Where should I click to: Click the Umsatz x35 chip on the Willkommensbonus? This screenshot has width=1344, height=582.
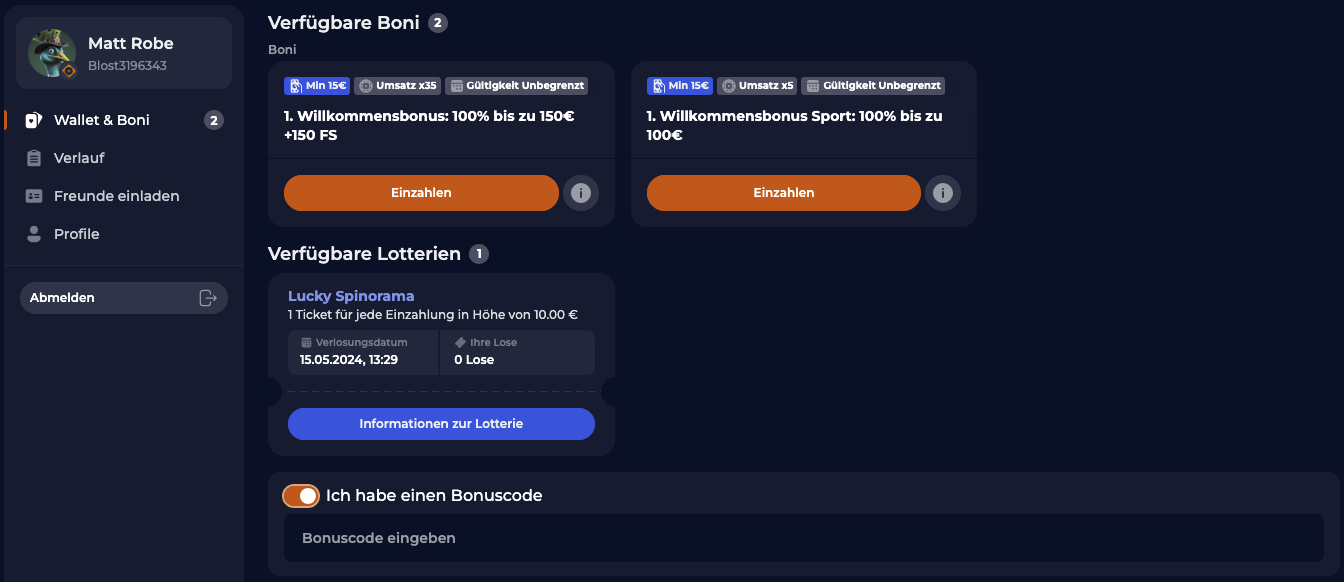pyautogui.click(x=397, y=85)
